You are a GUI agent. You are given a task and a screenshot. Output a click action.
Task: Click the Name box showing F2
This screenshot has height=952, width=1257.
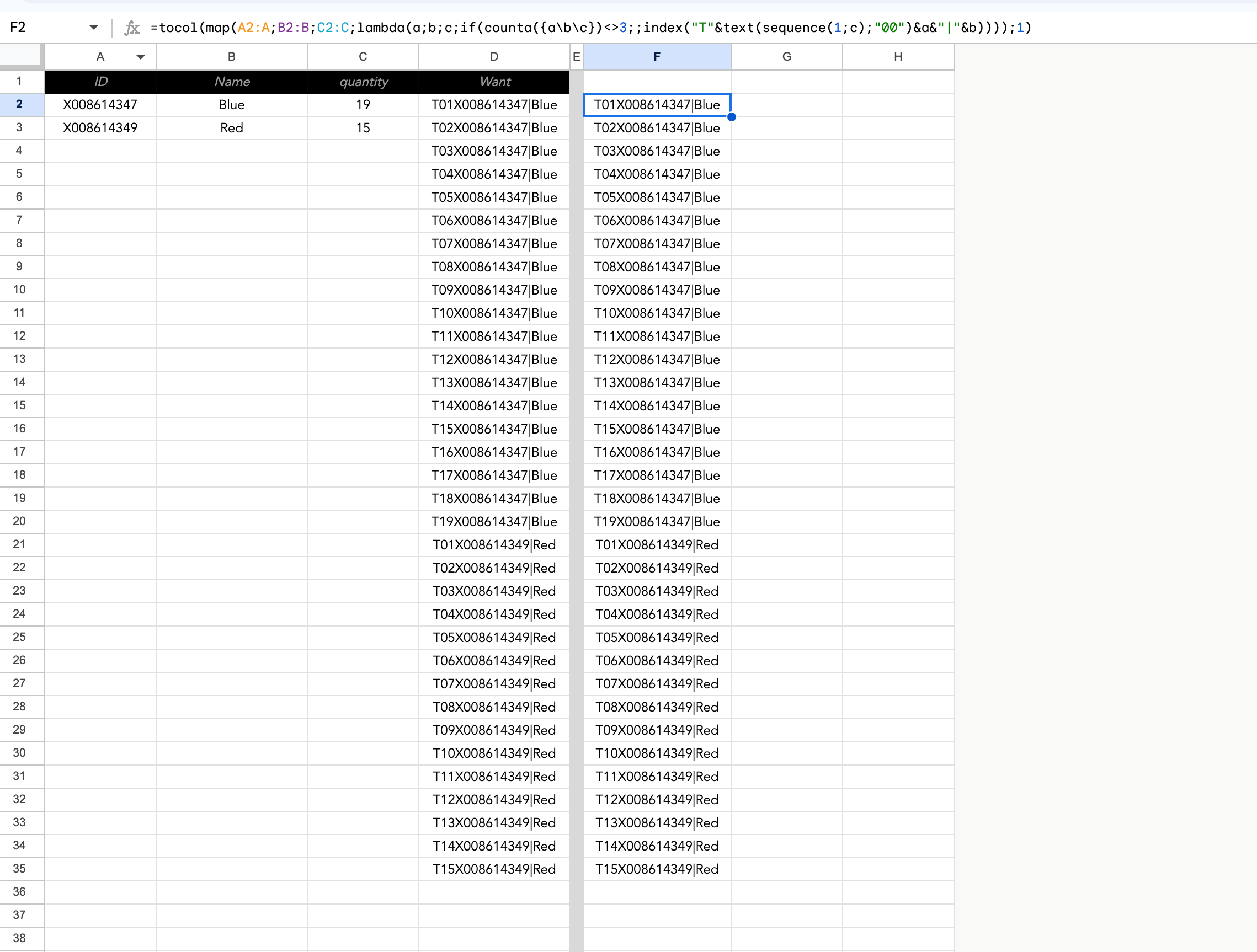[45, 27]
